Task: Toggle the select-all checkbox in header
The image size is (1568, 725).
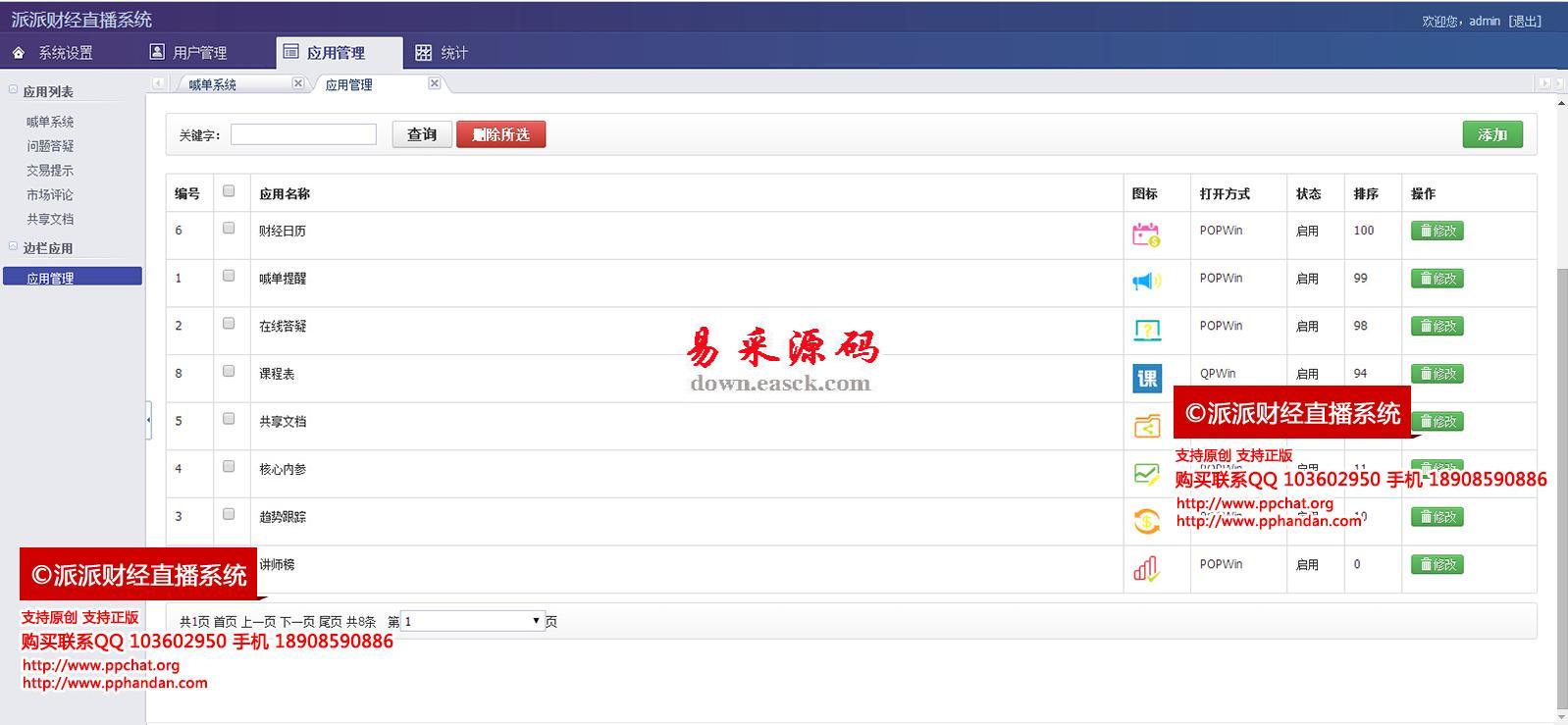Action: pos(229,191)
